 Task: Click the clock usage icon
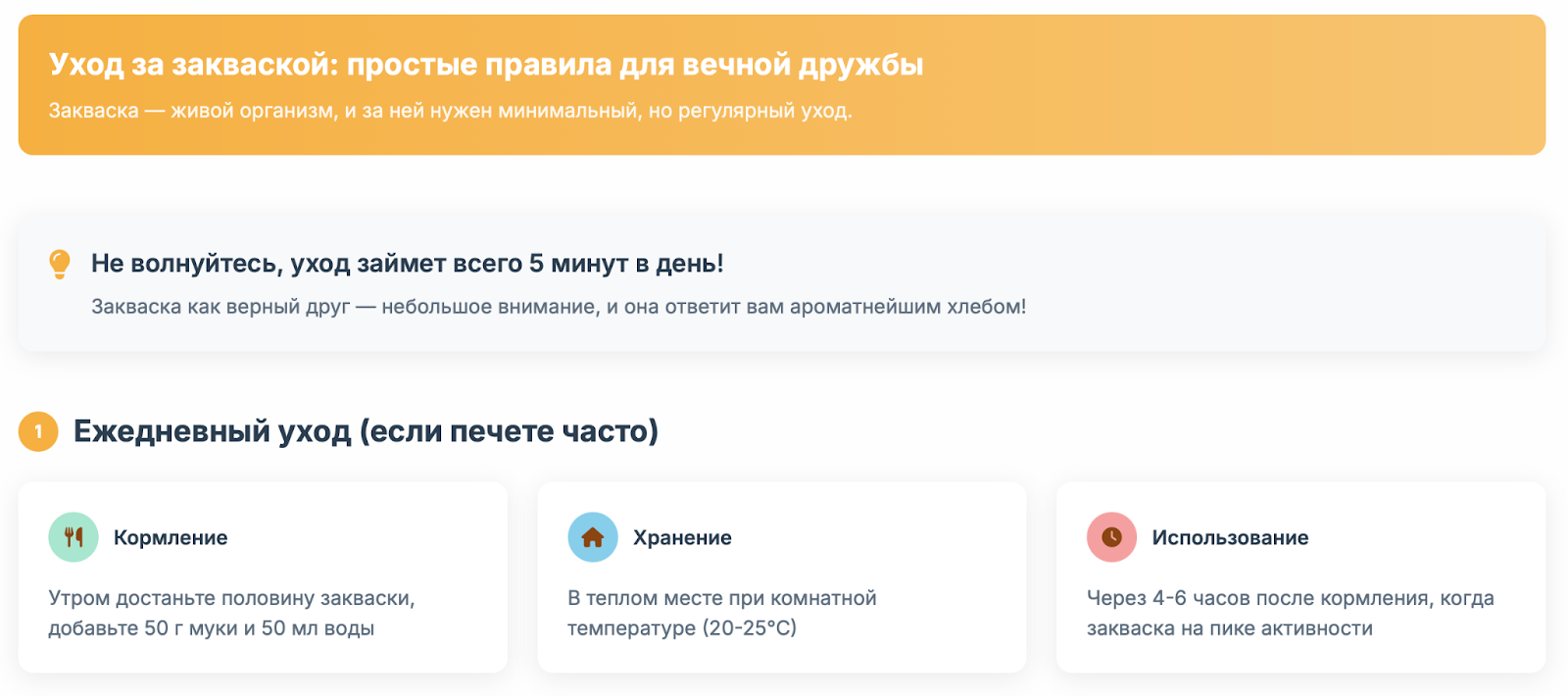[1111, 537]
